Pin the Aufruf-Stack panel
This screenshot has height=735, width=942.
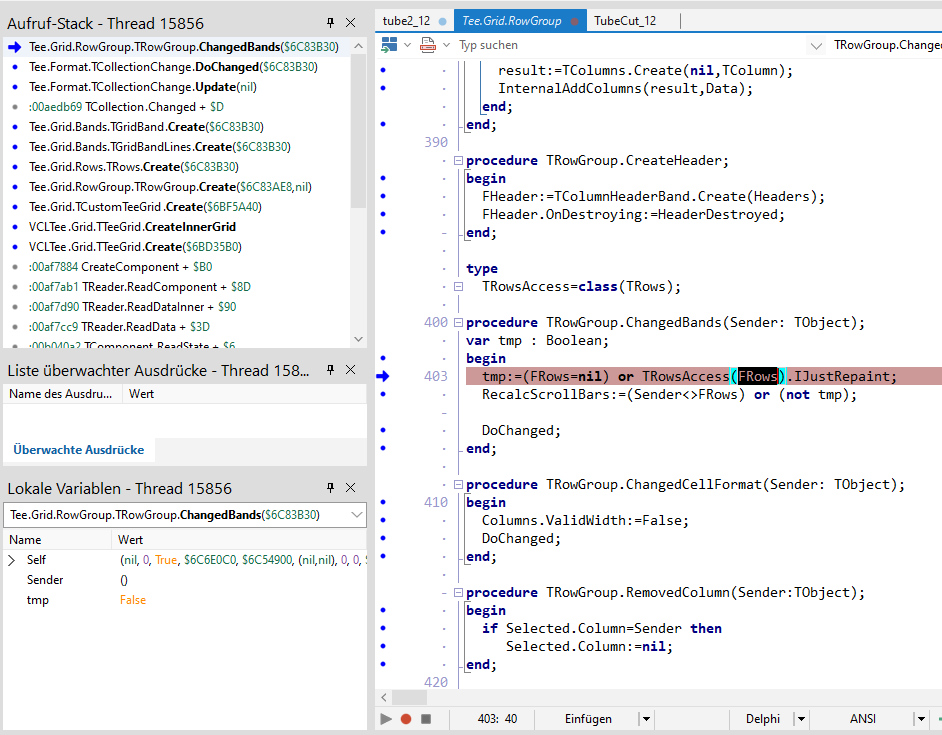coord(330,23)
